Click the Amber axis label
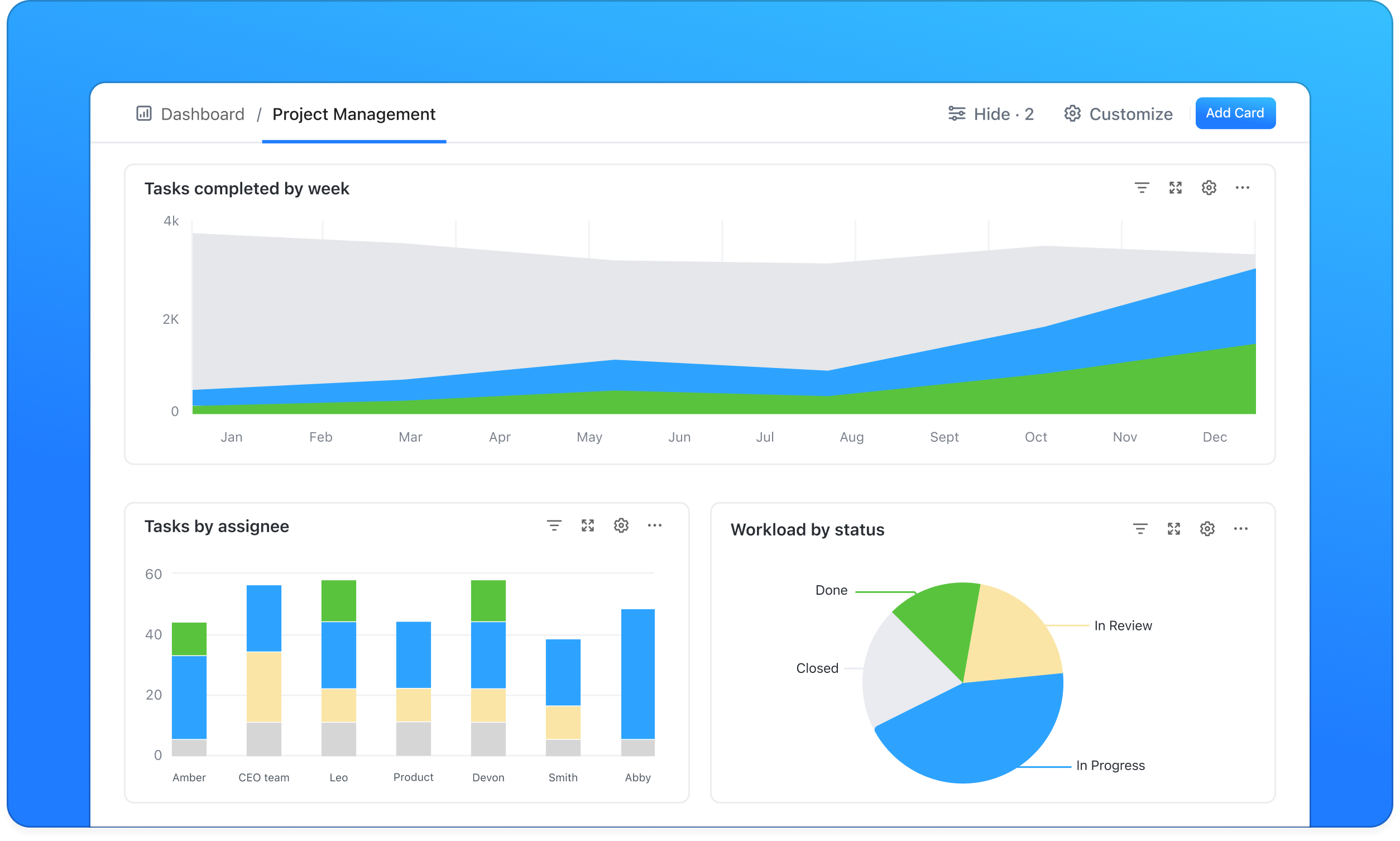 189,777
